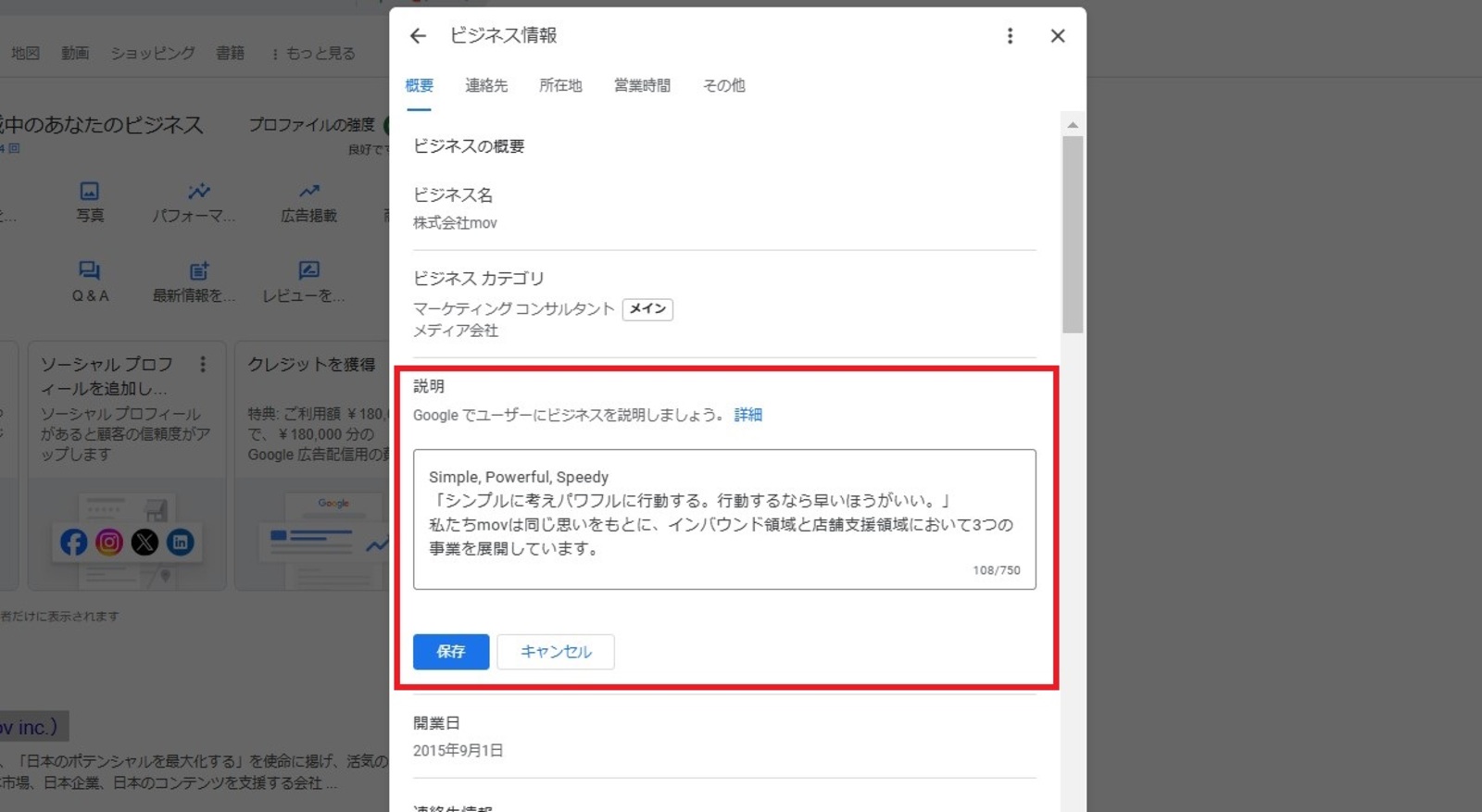Close the ビジネス情報 dialog
The height and width of the screenshot is (812, 1482).
click(1058, 36)
